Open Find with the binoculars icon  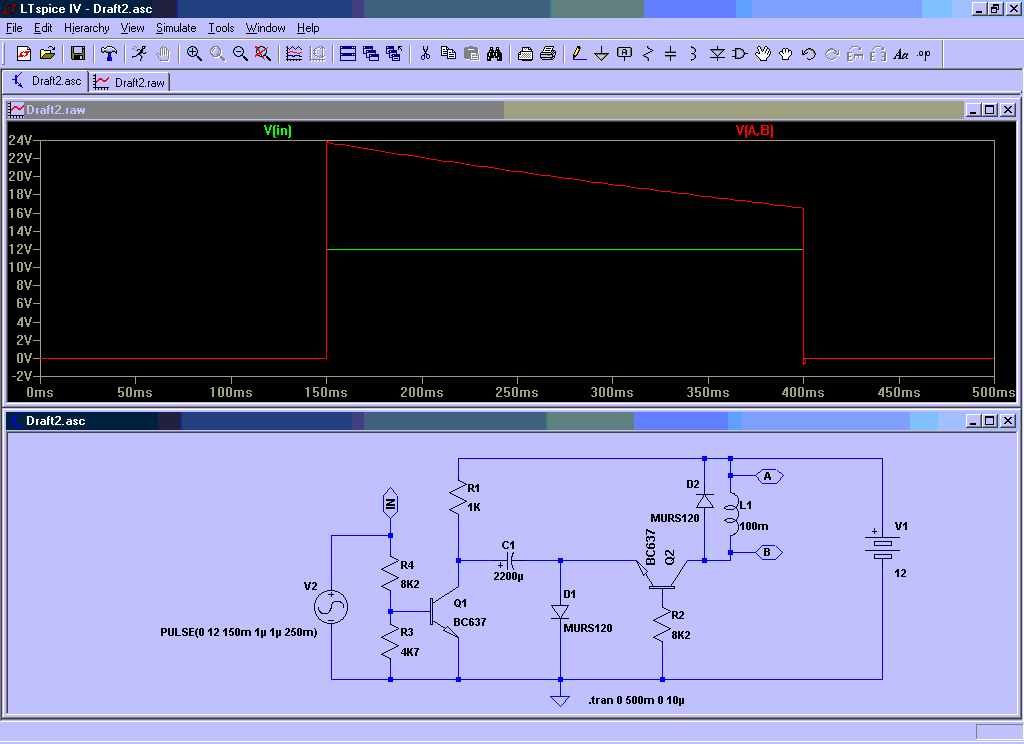click(494, 54)
